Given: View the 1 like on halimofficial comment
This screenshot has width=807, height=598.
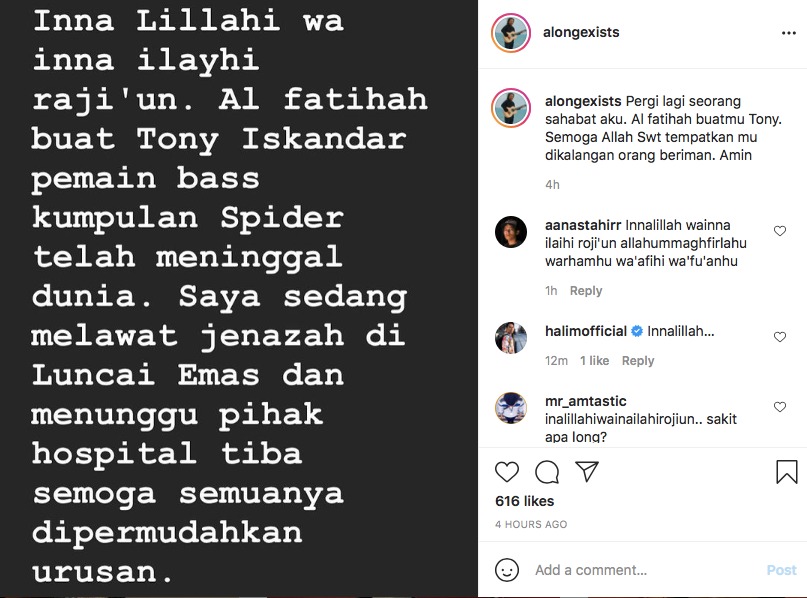Looking at the screenshot, I should point(594,361).
